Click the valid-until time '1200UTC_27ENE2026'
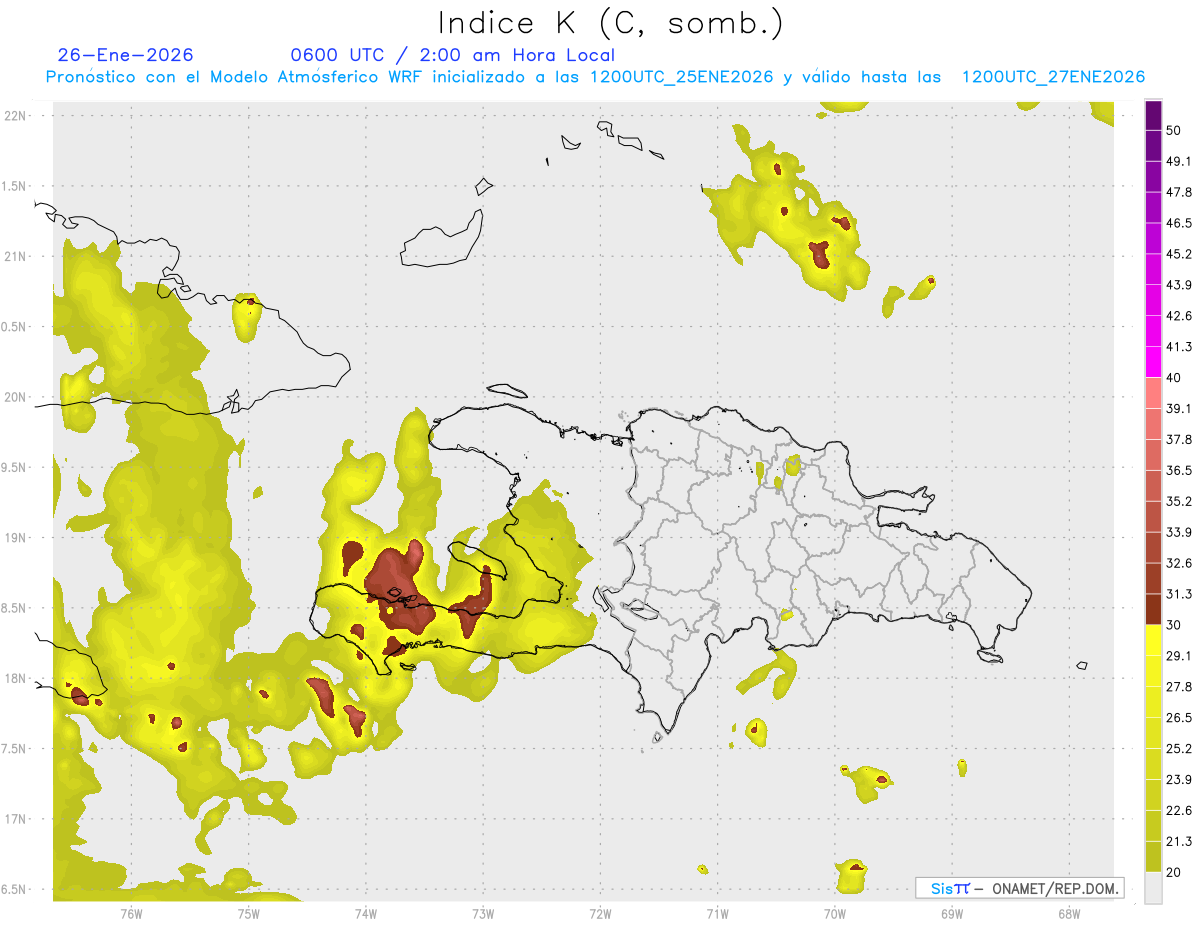This screenshot has width=1200, height=927. [x=1053, y=77]
